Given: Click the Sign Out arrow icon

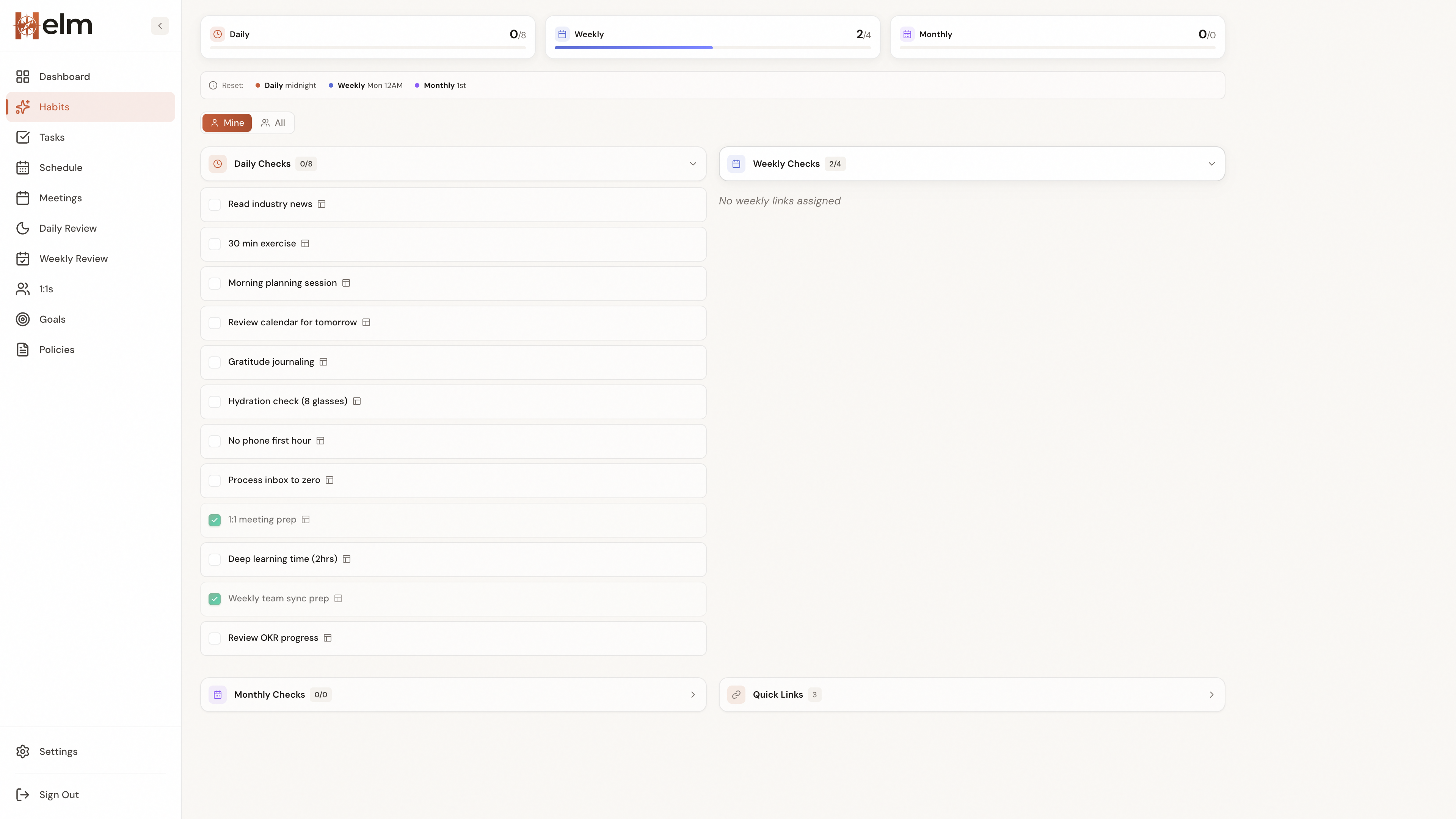Looking at the screenshot, I should click(23, 795).
